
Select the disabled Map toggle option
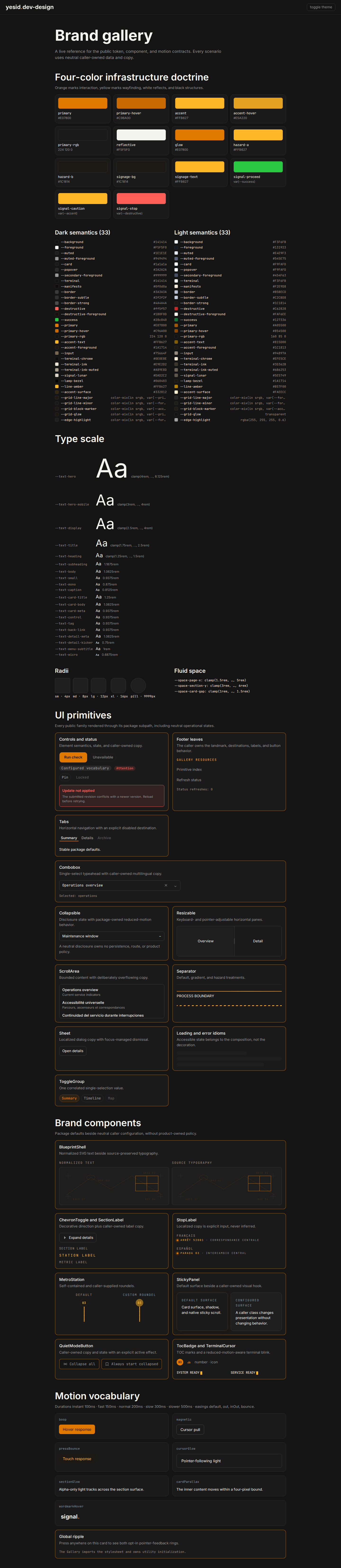[x=112, y=1098]
